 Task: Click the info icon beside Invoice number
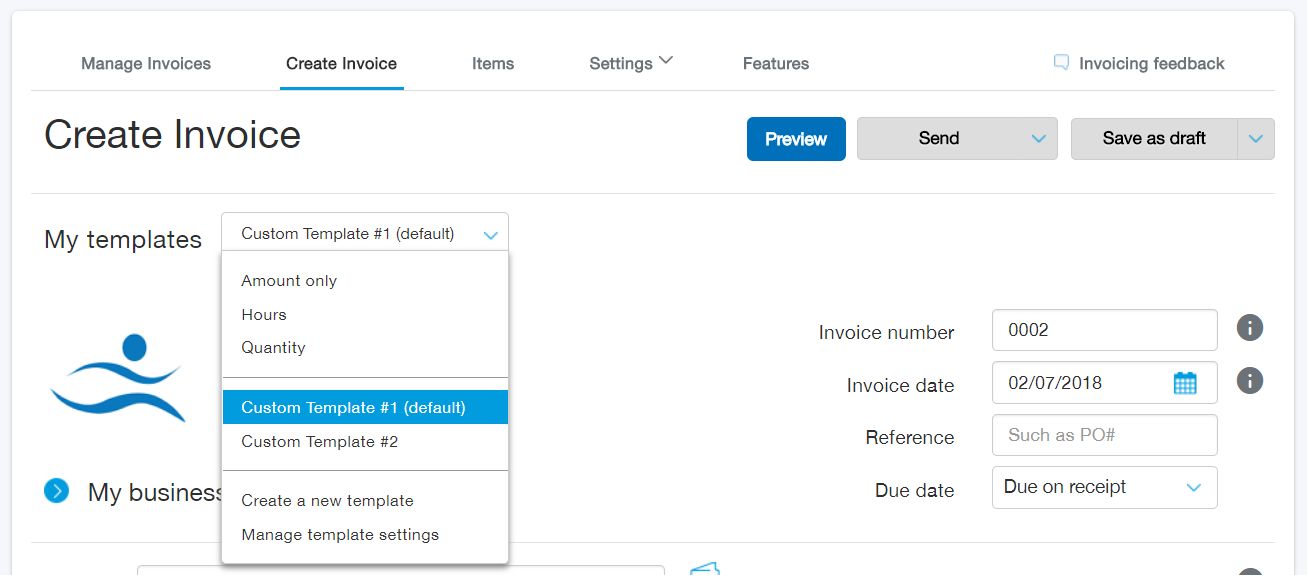pos(1249,328)
